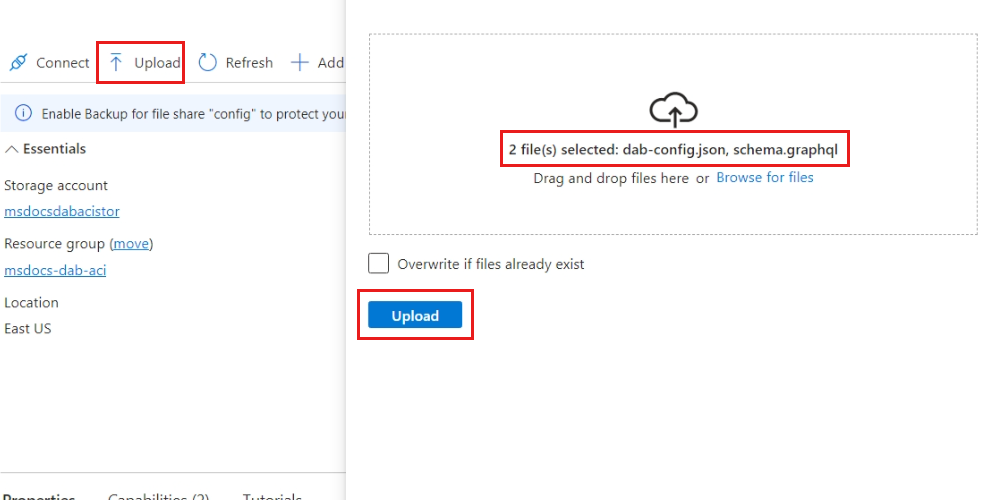The height and width of the screenshot is (500, 1000).
Task: Click the Storage account label
Action: point(56,185)
